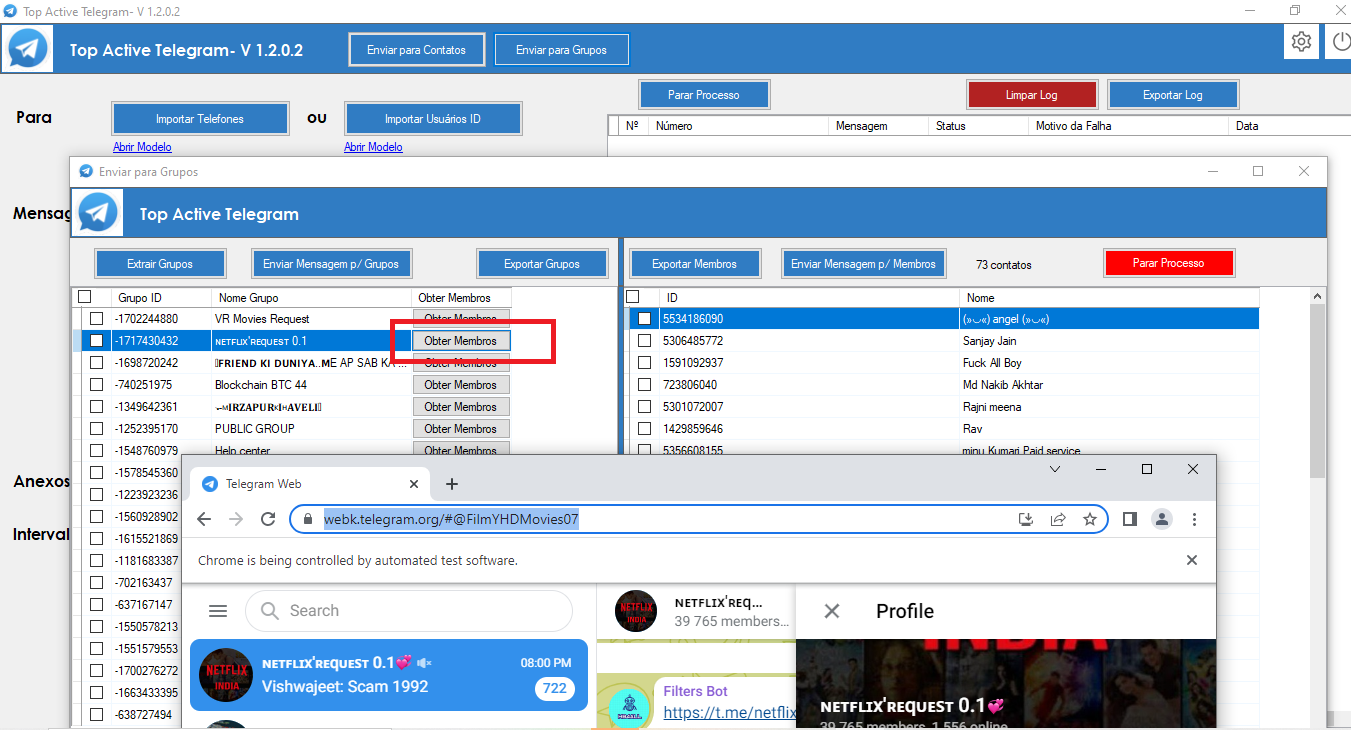Click Obter Membros for Blockchain BTC 44
The width and height of the screenshot is (1351, 730).
[461, 385]
